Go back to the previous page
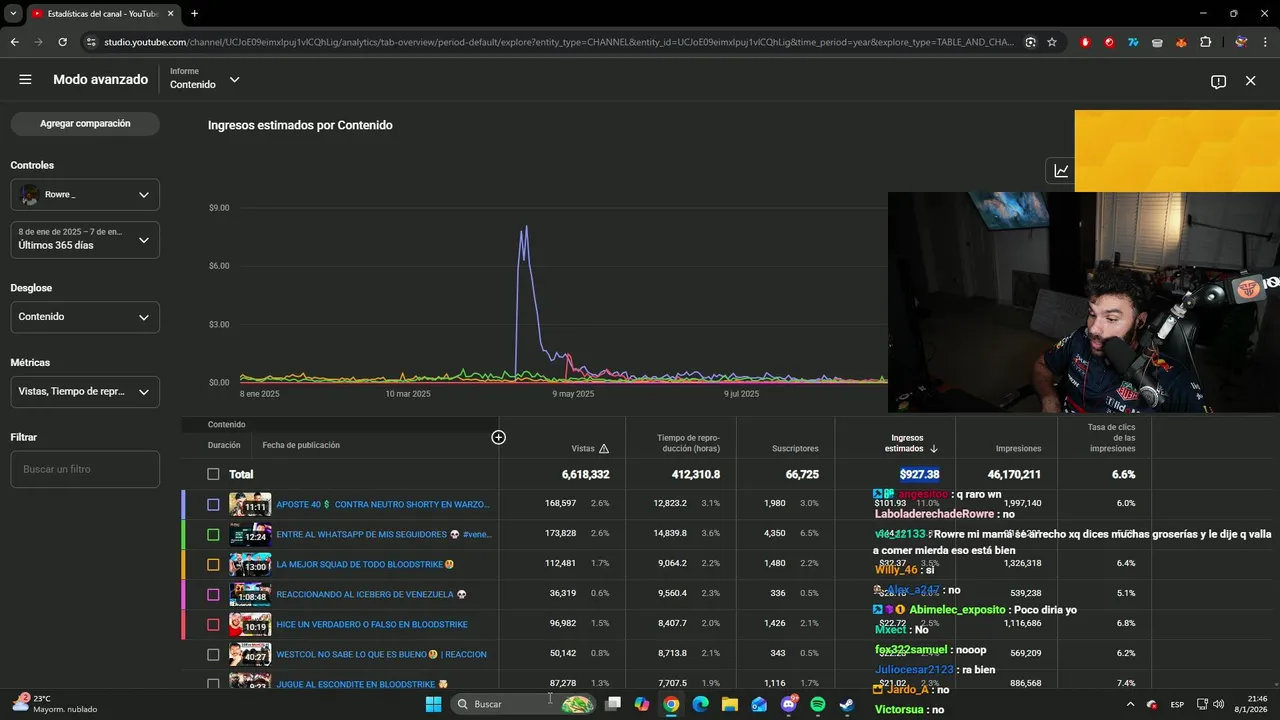 [x=14, y=42]
